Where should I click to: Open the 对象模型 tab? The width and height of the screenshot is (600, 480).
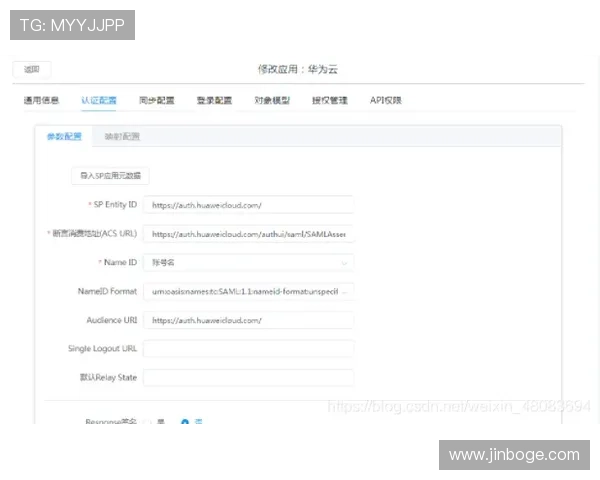click(x=272, y=100)
